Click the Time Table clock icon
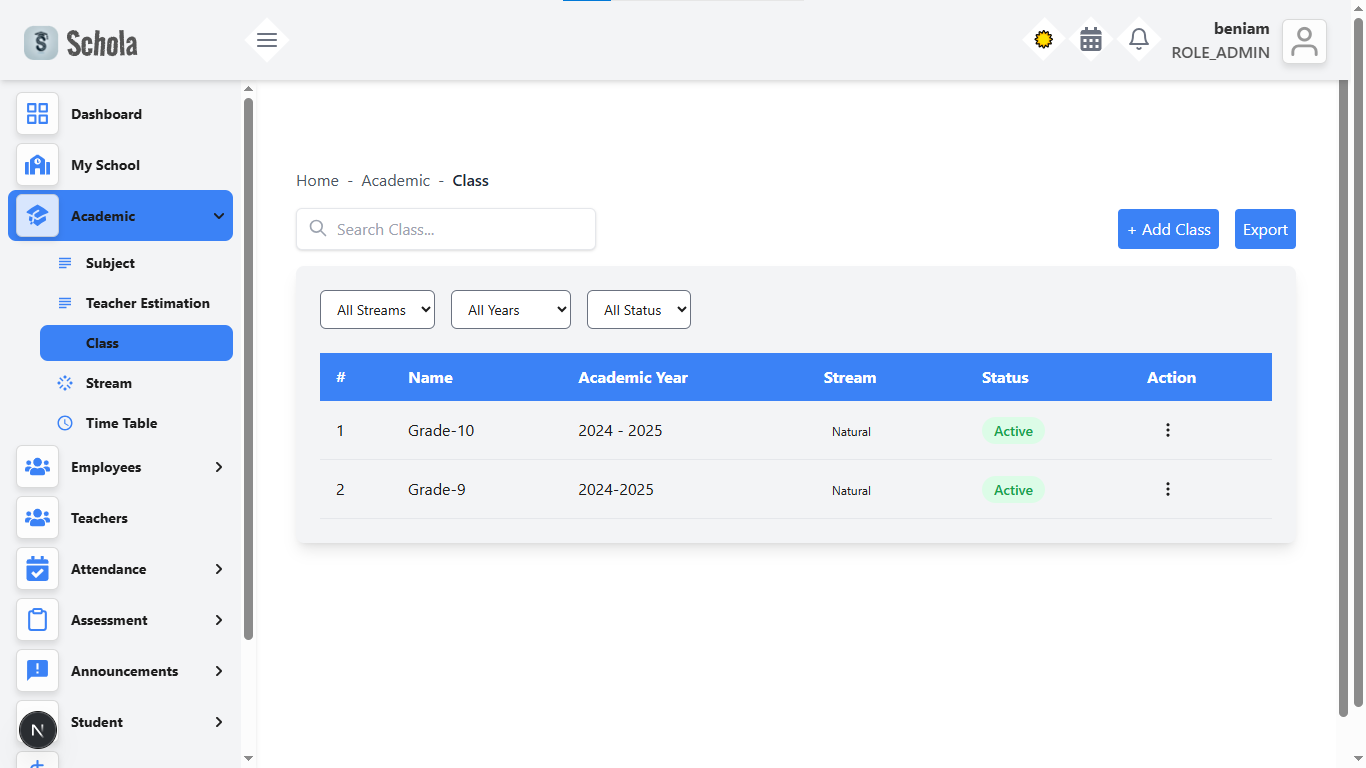Image resolution: width=1366 pixels, height=768 pixels. (x=64, y=423)
